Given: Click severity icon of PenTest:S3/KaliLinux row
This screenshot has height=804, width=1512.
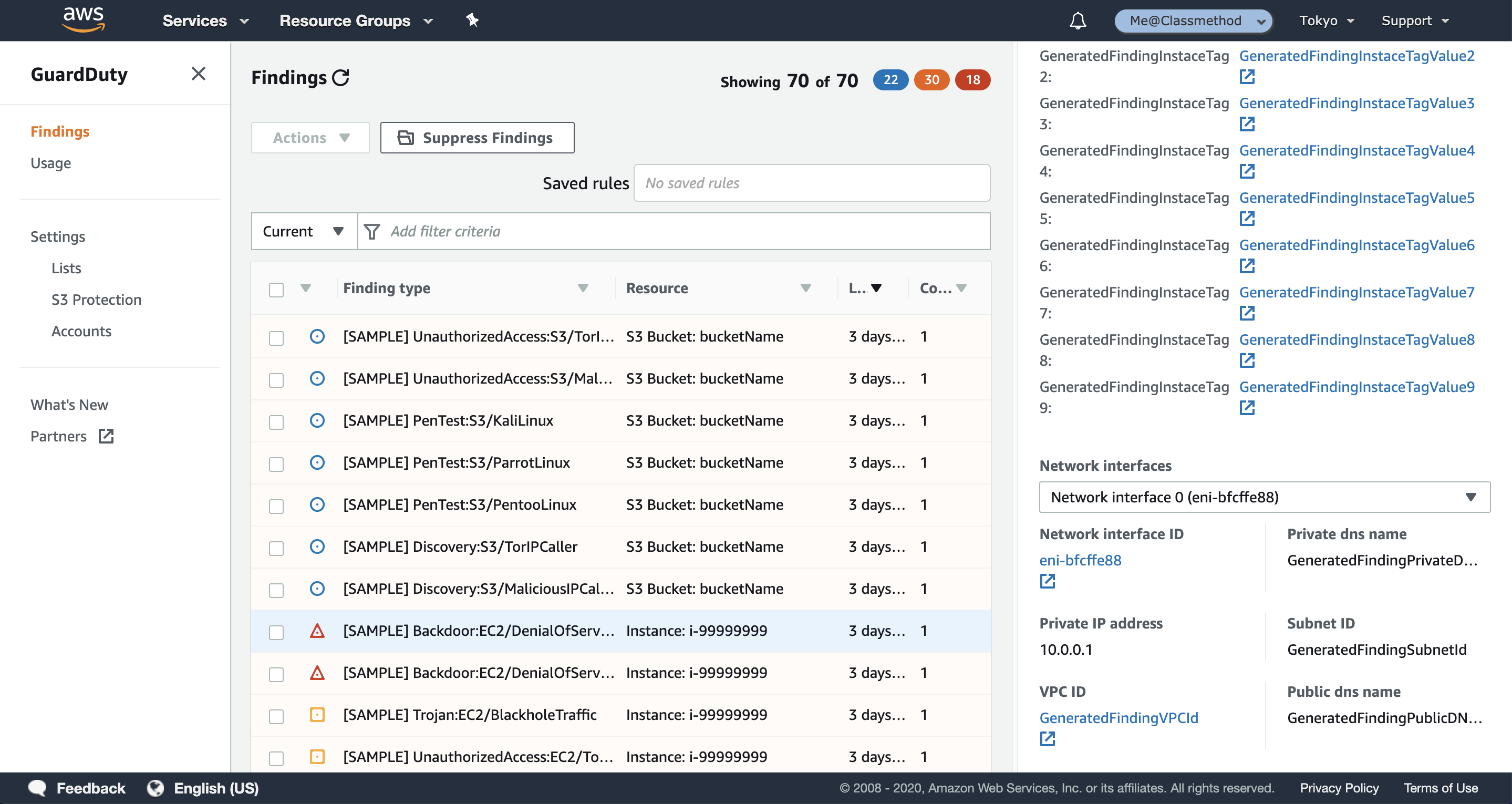Looking at the screenshot, I should coord(317,420).
